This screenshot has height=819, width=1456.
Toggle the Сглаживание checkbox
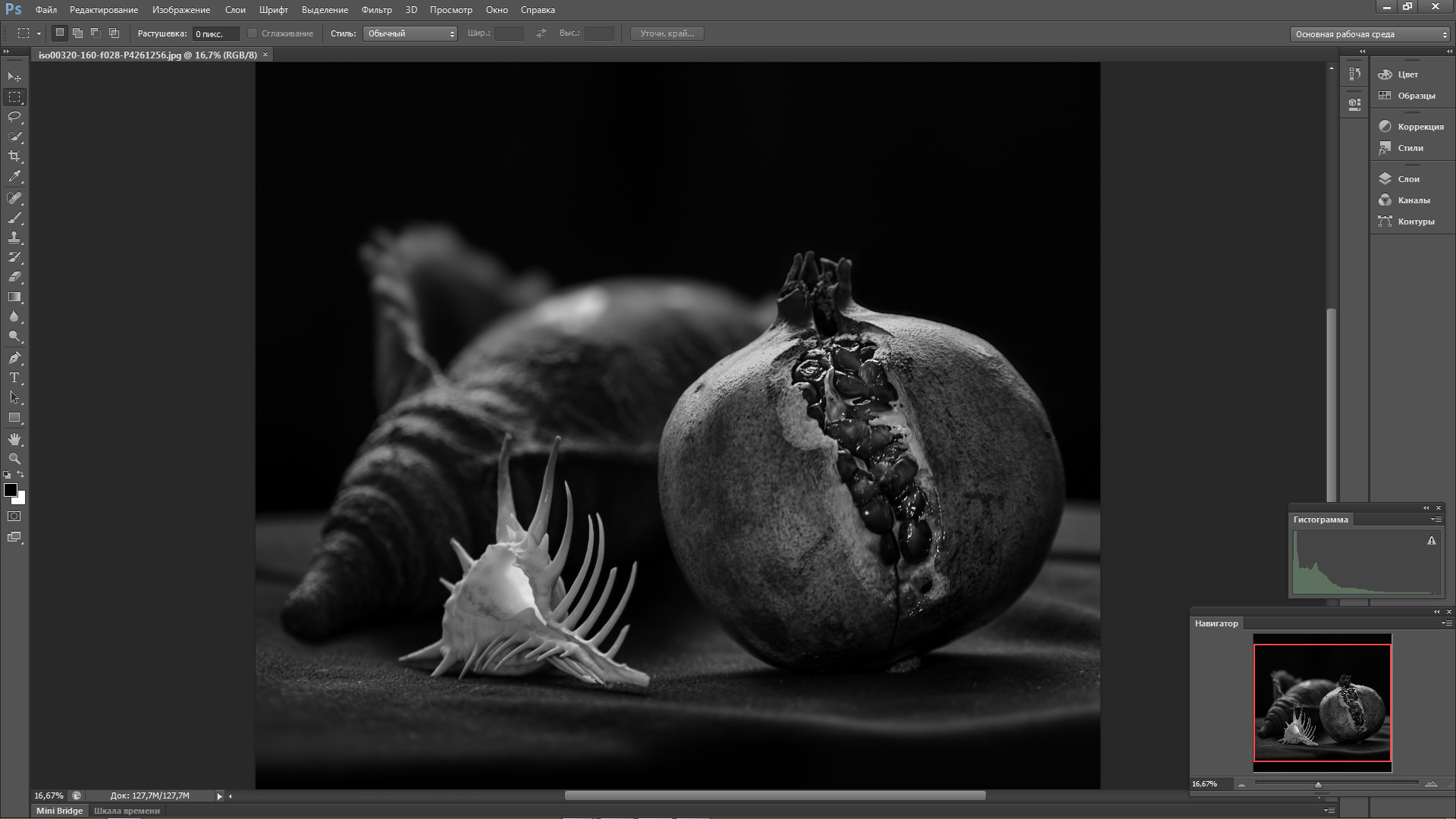253,33
